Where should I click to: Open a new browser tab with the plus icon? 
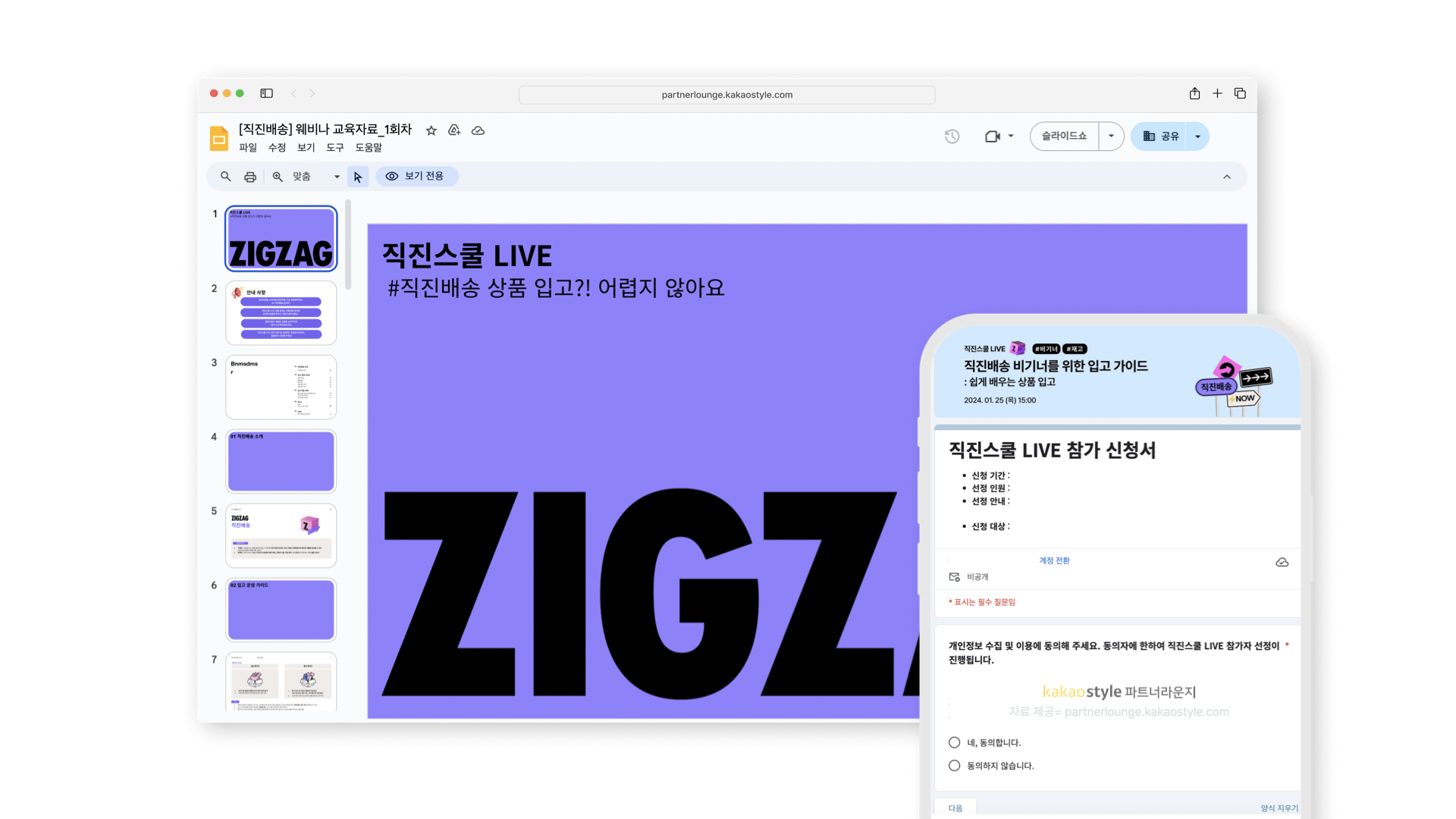coord(1217,93)
